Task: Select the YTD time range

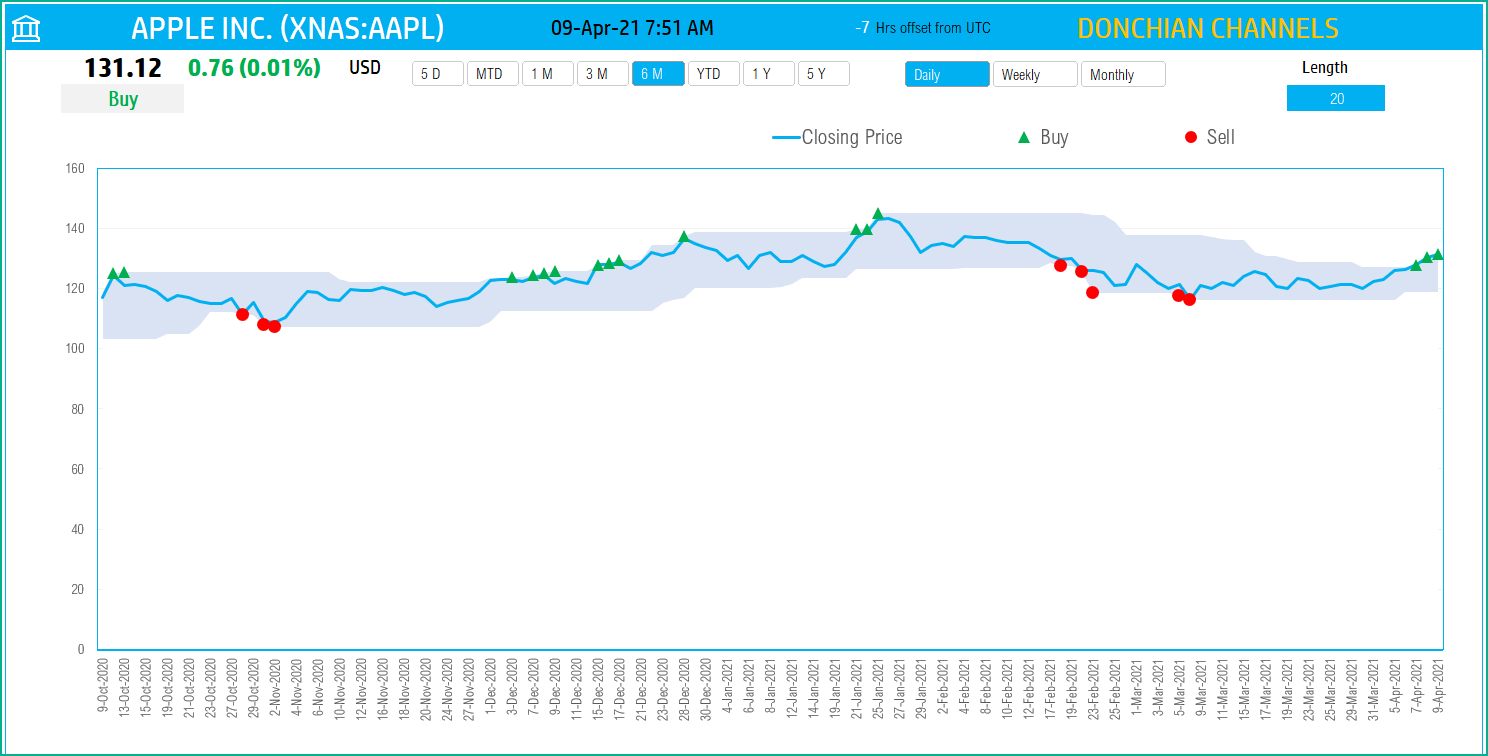Action: (713, 74)
